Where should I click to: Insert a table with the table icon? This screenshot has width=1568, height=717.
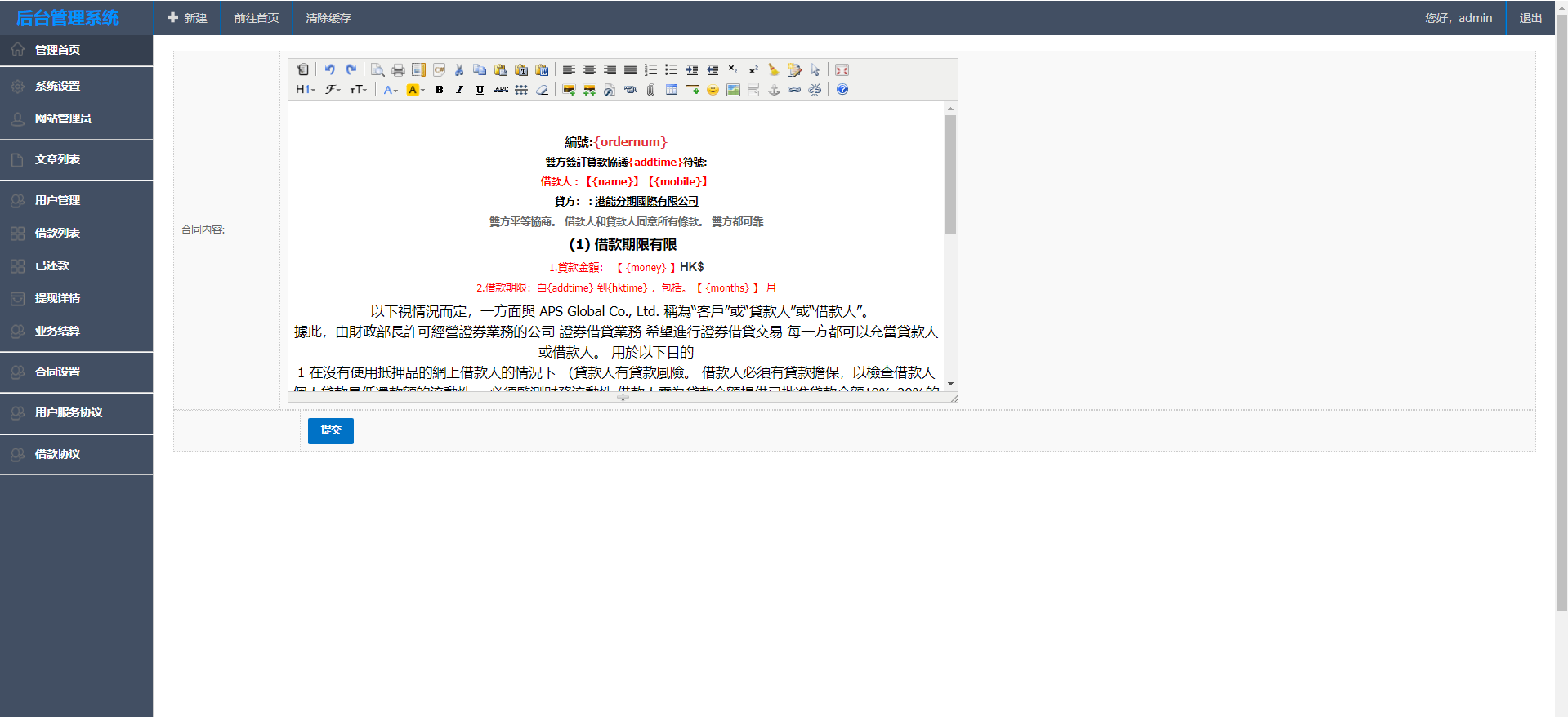click(x=672, y=90)
